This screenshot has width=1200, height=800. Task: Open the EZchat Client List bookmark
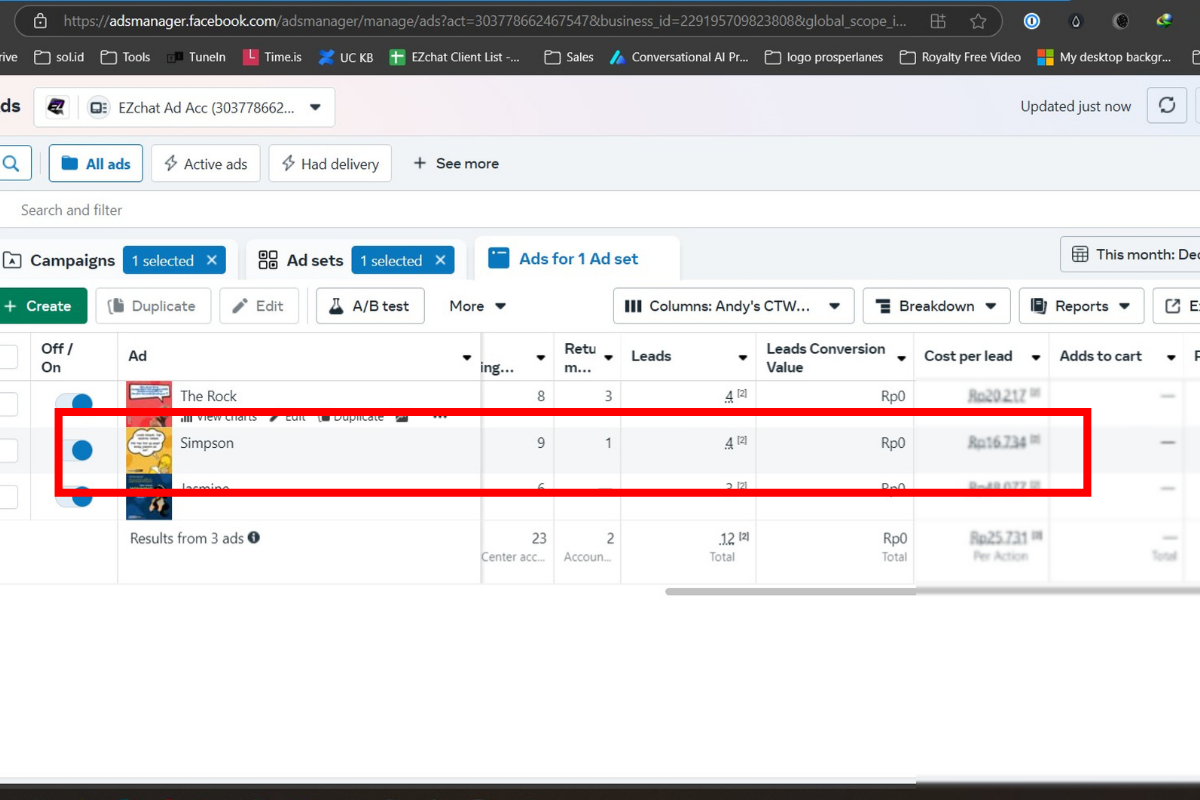point(455,57)
